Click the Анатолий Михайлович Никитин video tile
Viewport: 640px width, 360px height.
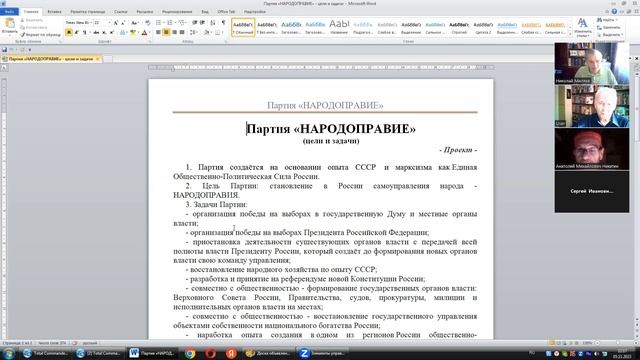coord(591,149)
